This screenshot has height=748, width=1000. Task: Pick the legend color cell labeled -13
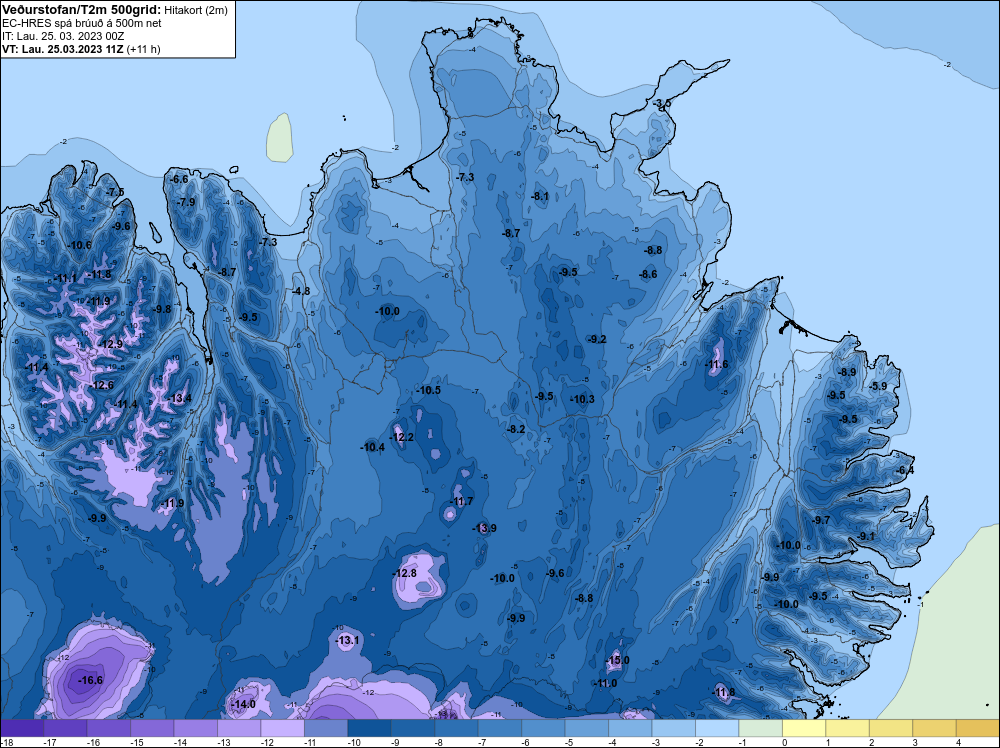pos(239,728)
